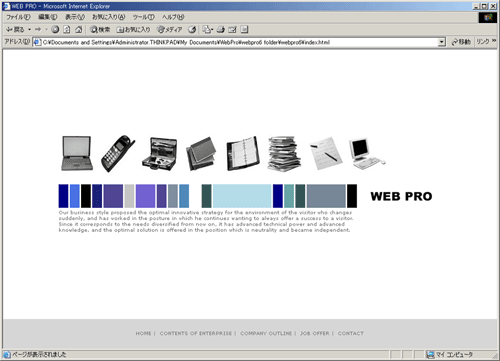Click the Edit page toolbar icon
Image resolution: width=500 pixels, height=361 pixels.
point(232,30)
